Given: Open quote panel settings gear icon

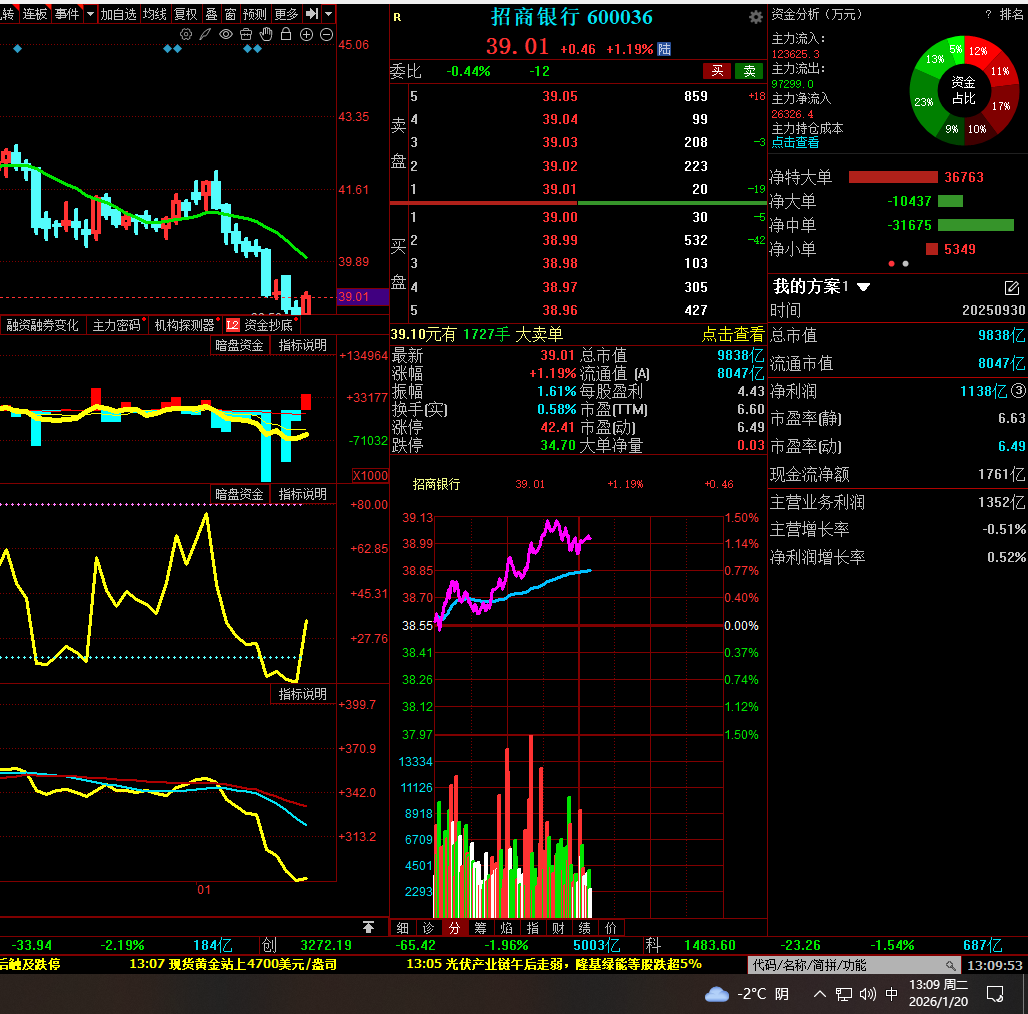Looking at the screenshot, I should (756, 17).
